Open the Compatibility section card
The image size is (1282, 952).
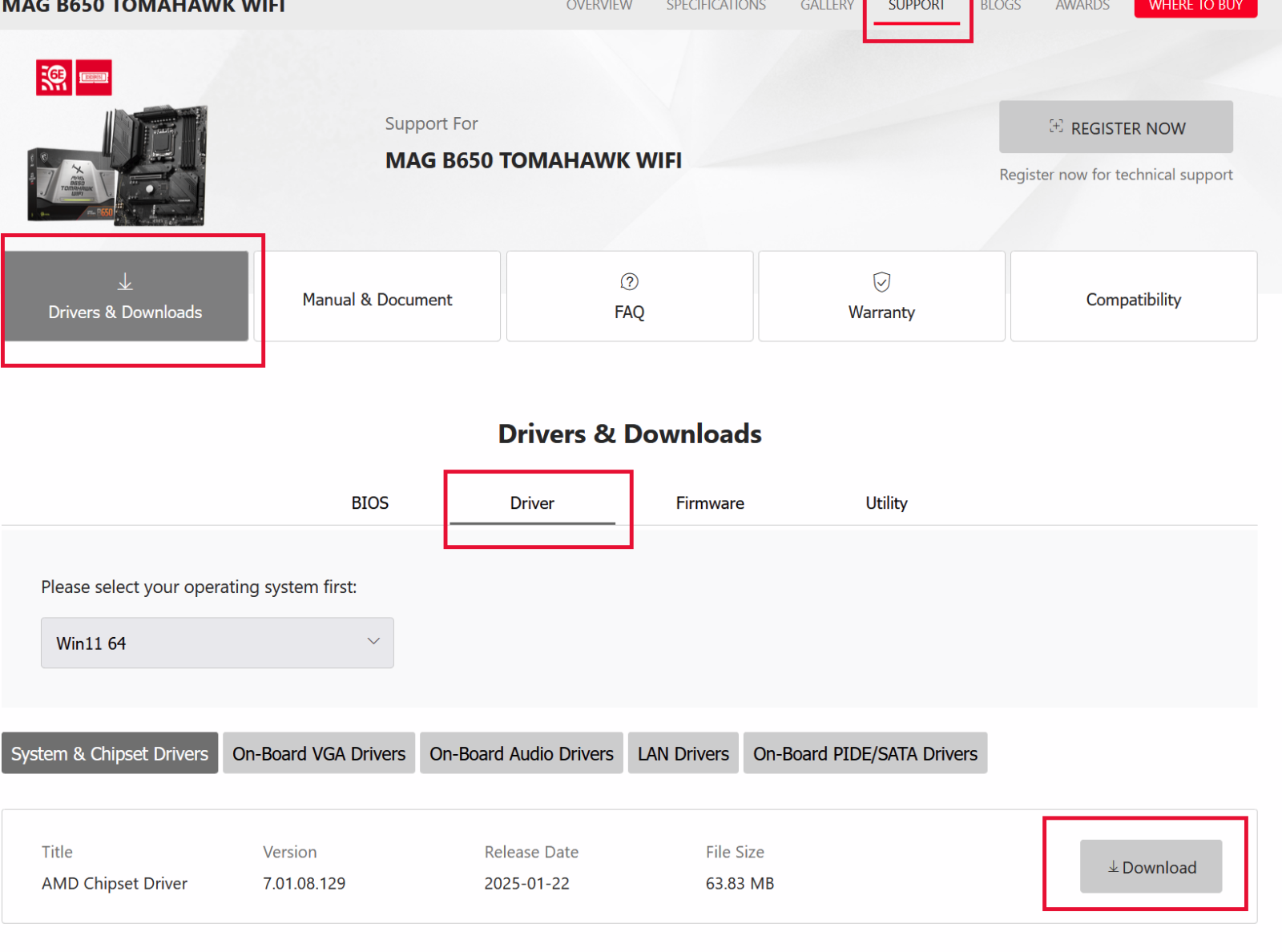1134,296
